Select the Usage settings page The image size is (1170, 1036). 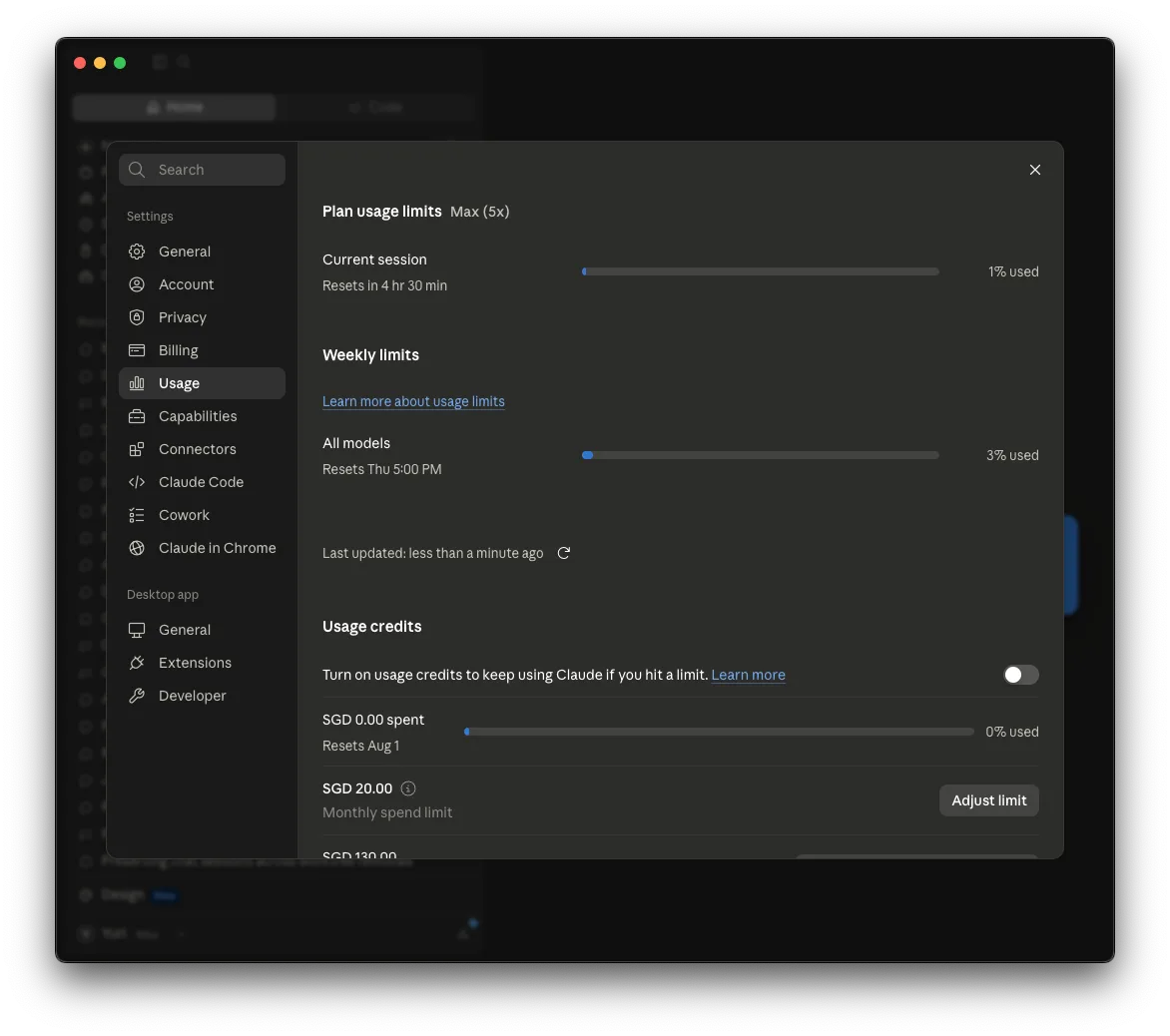(202, 382)
